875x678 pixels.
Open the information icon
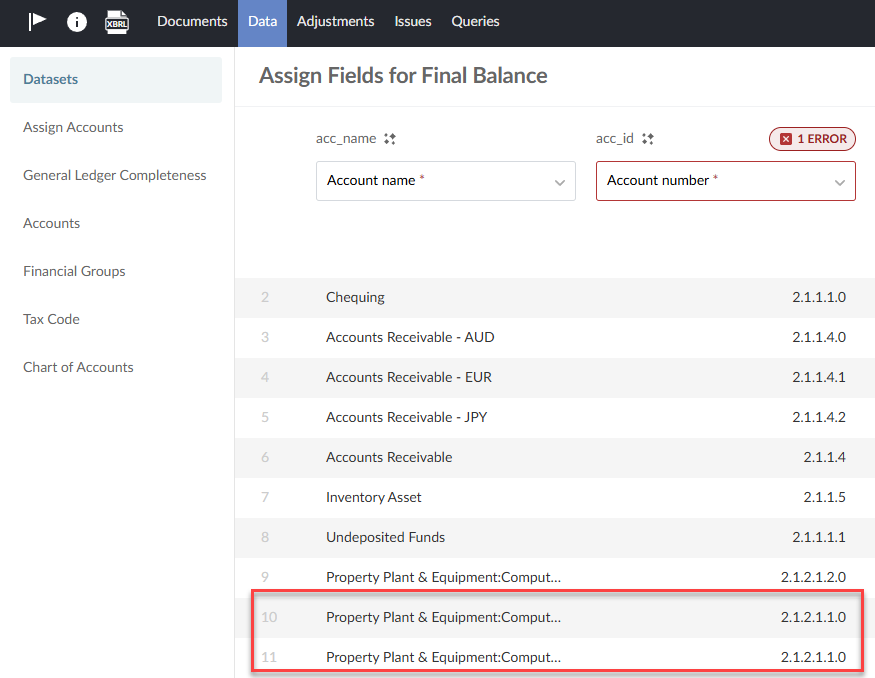pyautogui.click(x=76, y=22)
